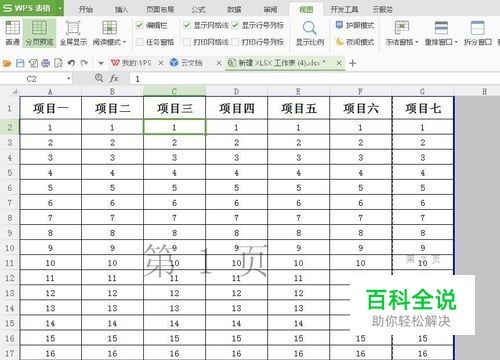This screenshot has width=500, height=360.
Task: Toggle Print Gridlines (打印网格线) checkbox
Action: click(187, 42)
